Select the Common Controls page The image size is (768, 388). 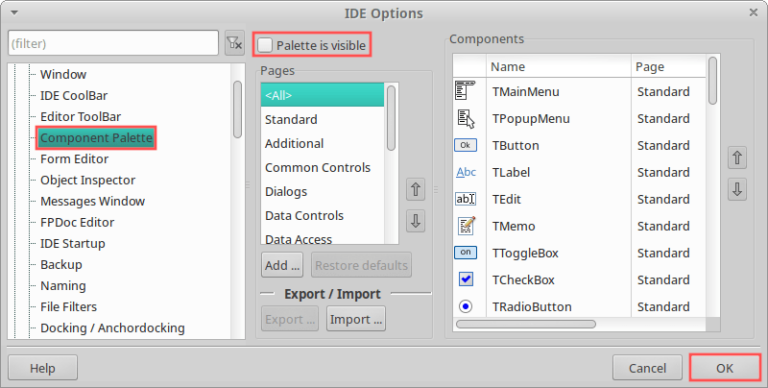322,167
